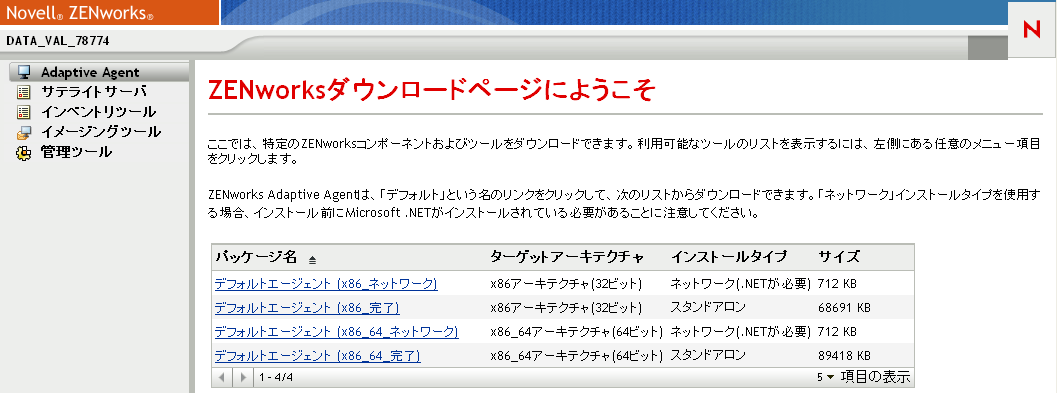Image resolution: width=1057 pixels, height=393 pixels.
Task: Click the 管理ツール gear icon
Action: click(24, 152)
